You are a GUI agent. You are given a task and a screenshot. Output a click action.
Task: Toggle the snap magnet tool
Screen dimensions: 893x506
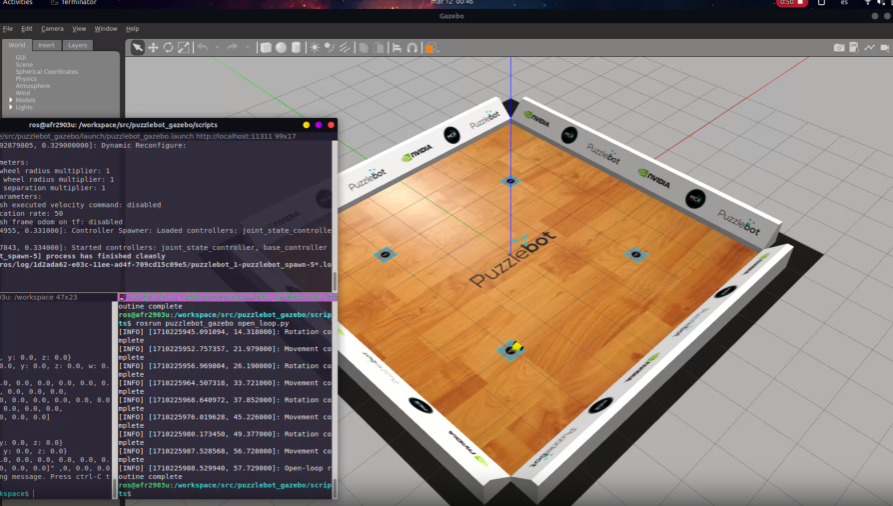pos(412,47)
